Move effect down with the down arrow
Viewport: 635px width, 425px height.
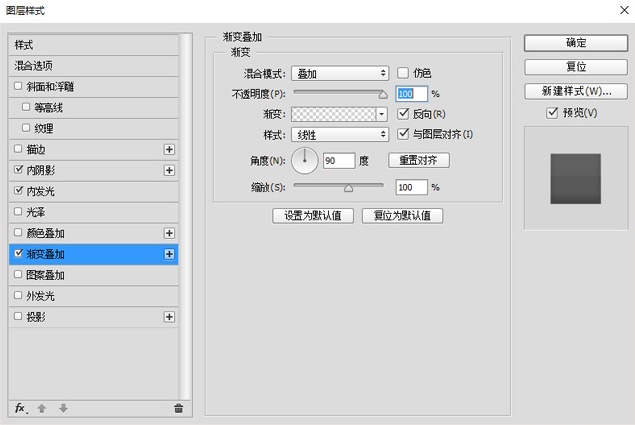tap(63, 408)
